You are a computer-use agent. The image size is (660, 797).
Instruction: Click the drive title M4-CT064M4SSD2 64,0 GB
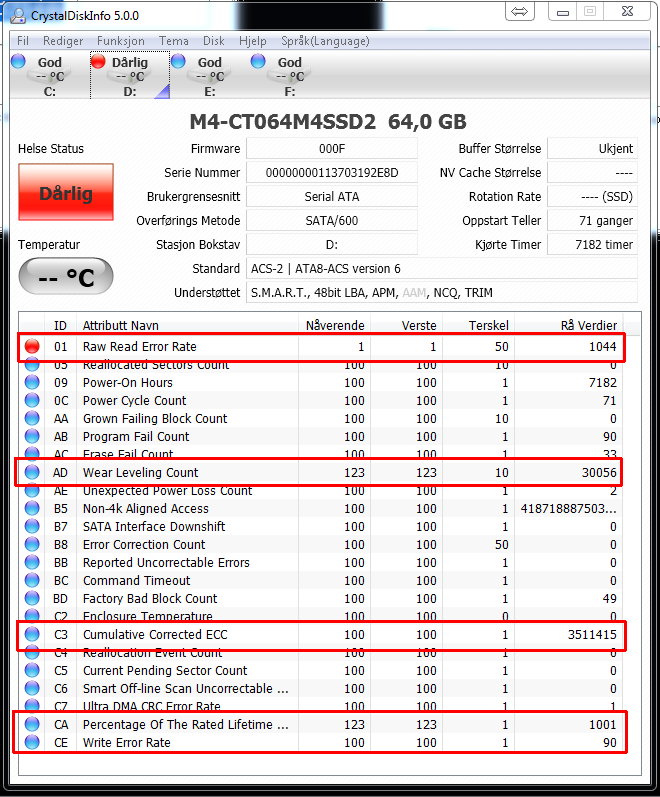[x=328, y=121]
